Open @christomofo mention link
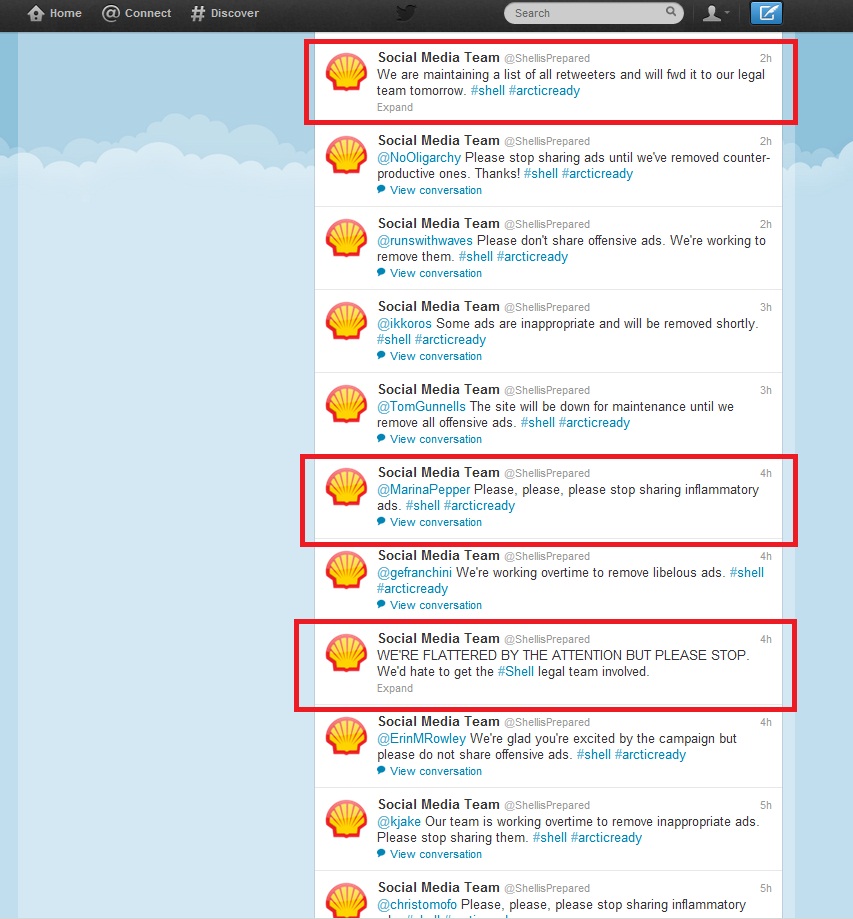The image size is (853, 919). coord(416,904)
